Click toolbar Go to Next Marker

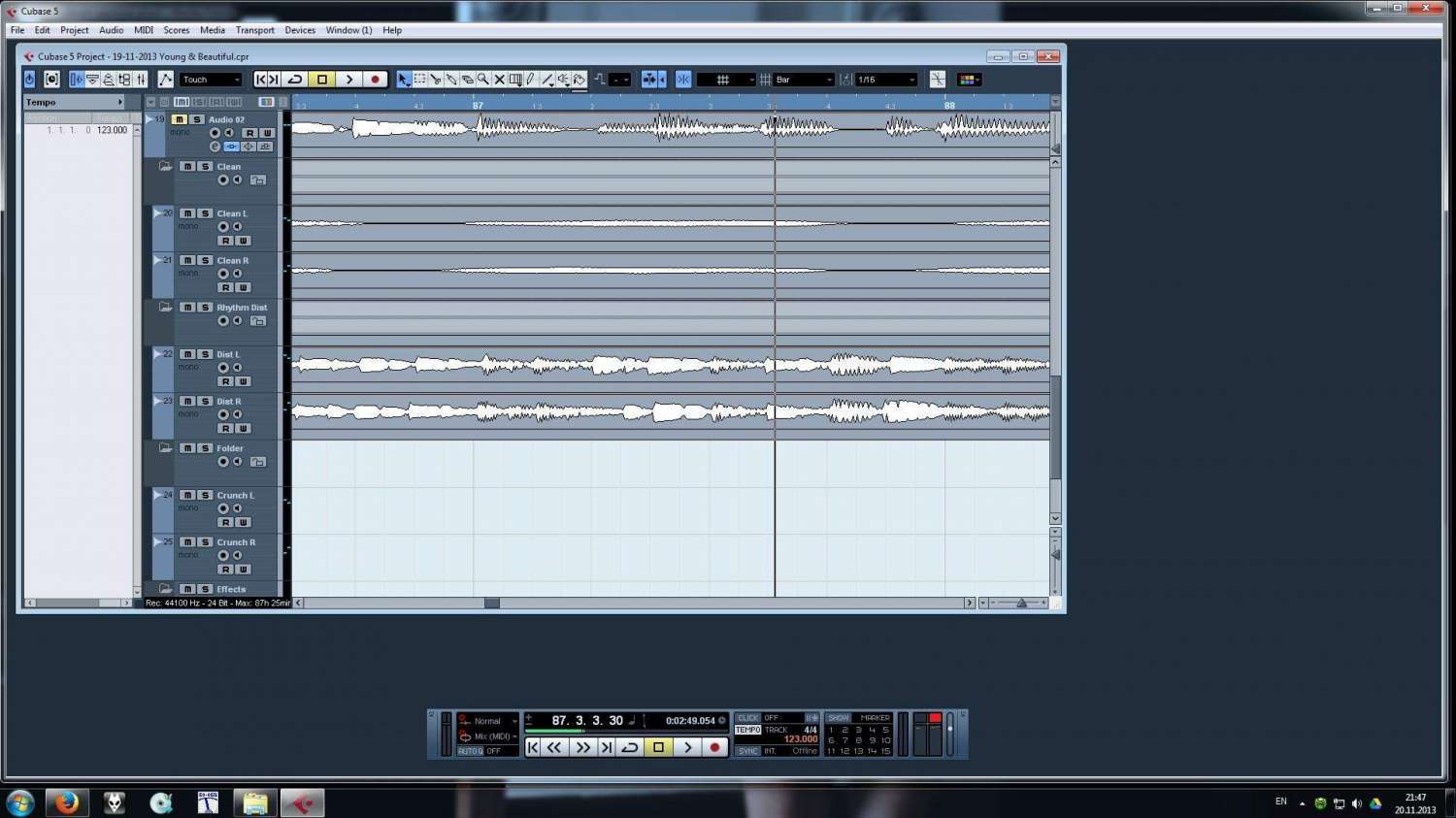(x=274, y=80)
